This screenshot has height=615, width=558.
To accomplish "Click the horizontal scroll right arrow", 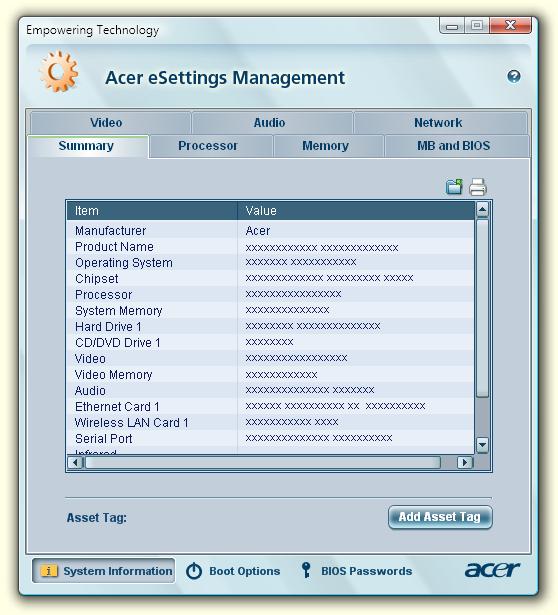I will (465, 463).
